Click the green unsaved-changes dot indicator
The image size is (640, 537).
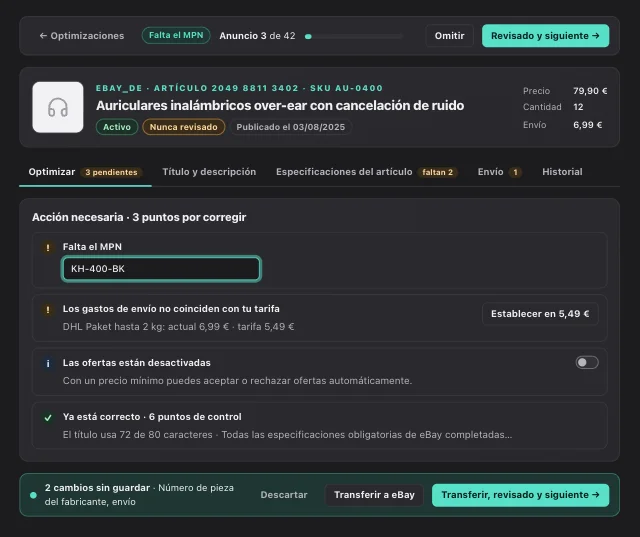click(33, 495)
